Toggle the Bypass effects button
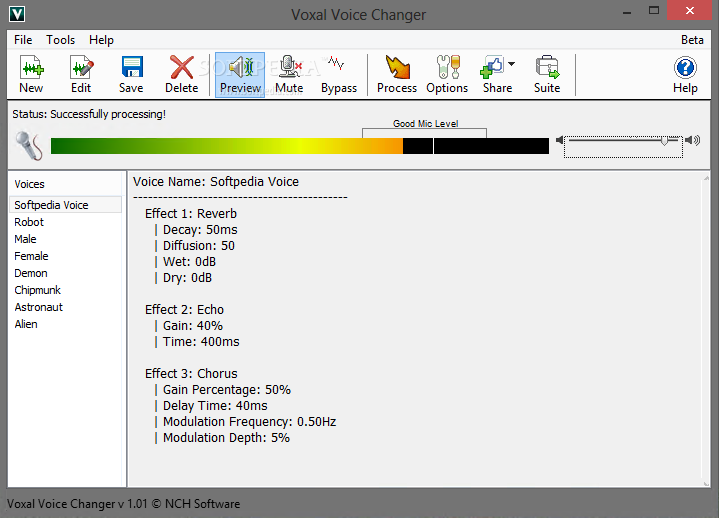Viewport: 719px width, 518px height. (x=339, y=74)
